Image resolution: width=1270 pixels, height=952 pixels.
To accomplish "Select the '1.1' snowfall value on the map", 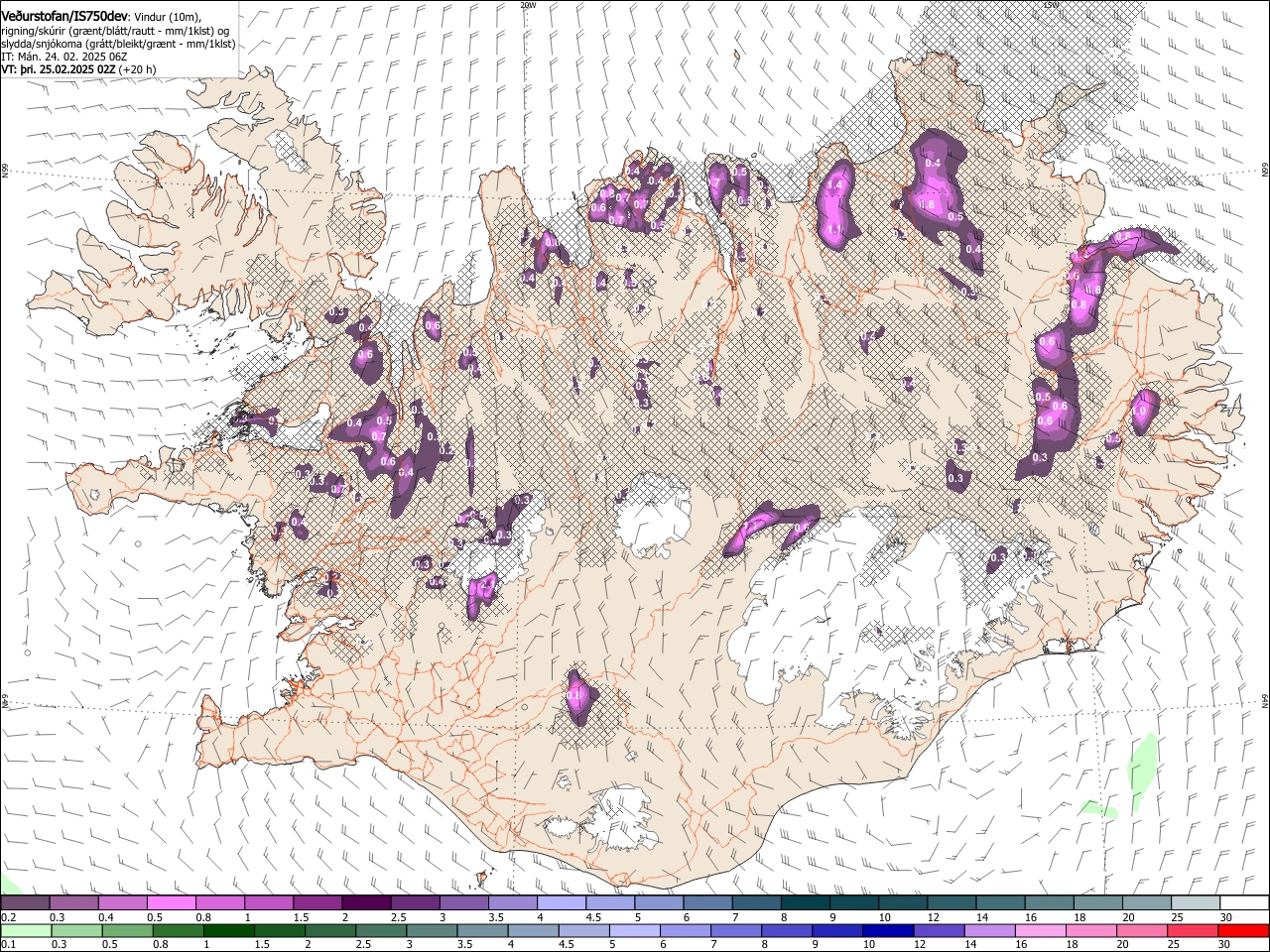I will tap(833, 229).
